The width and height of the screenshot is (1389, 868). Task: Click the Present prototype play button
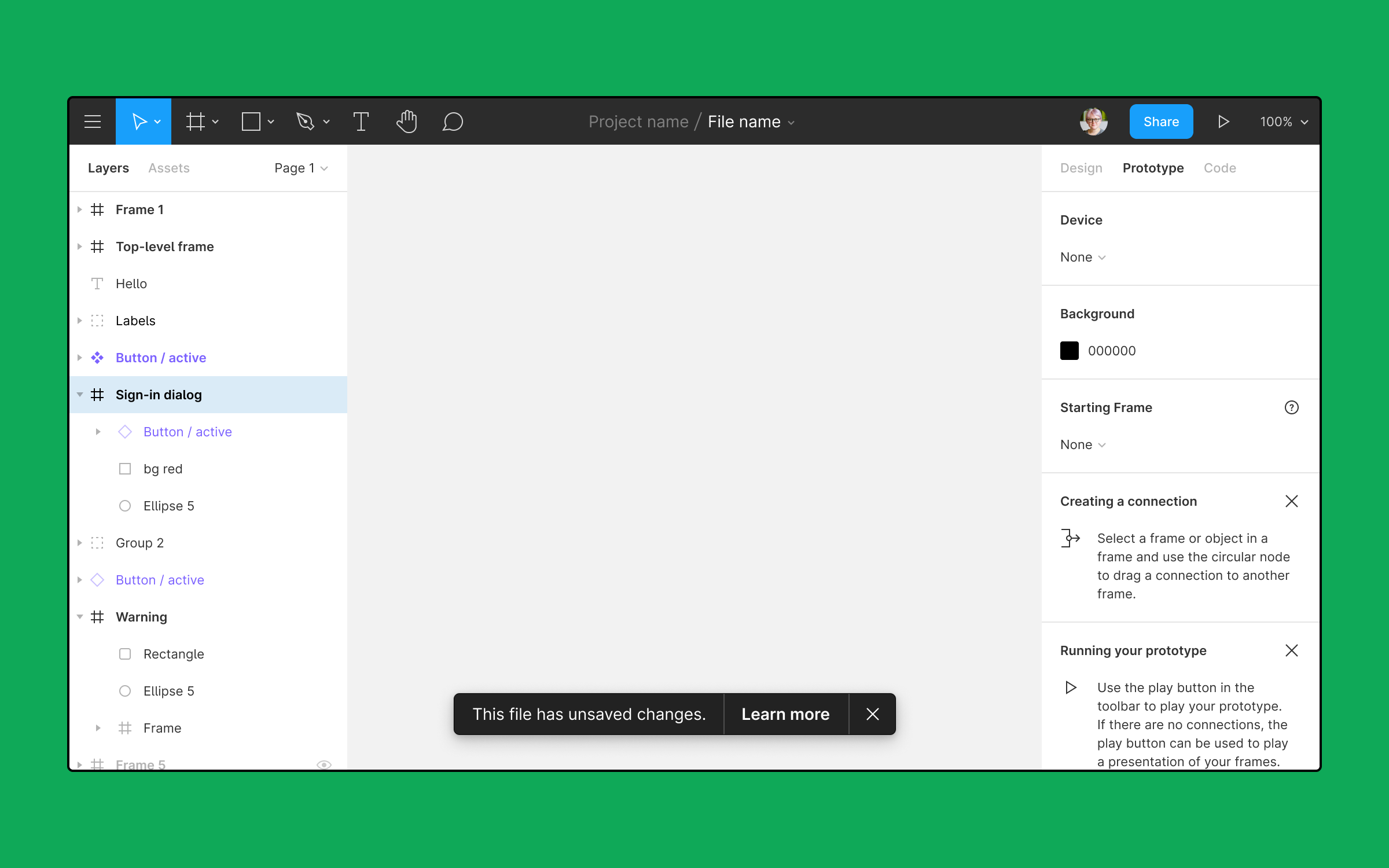[1224, 121]
